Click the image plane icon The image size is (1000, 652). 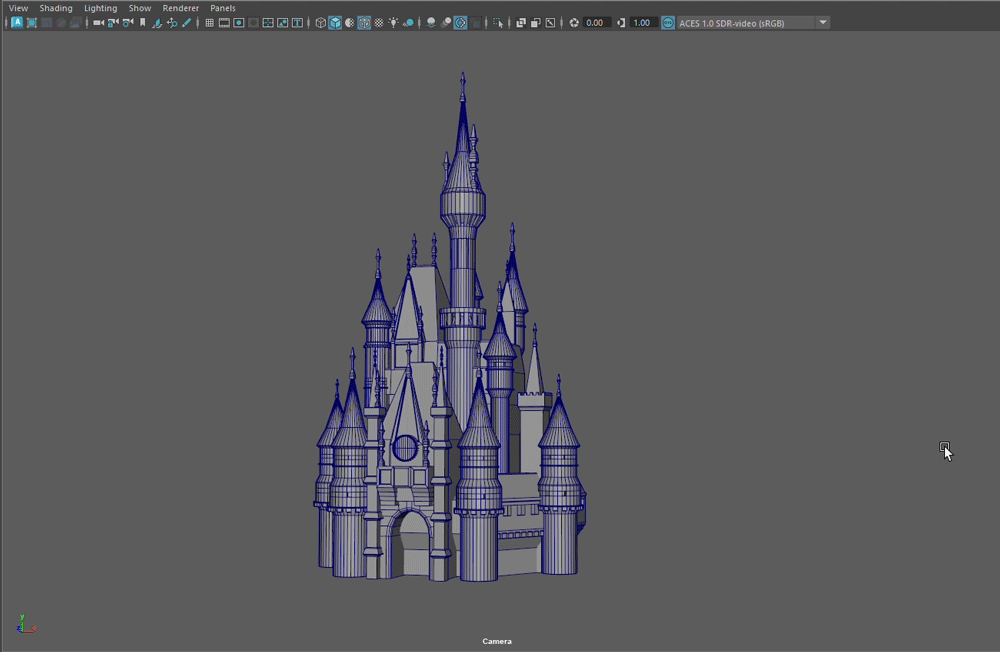point(157,22)
